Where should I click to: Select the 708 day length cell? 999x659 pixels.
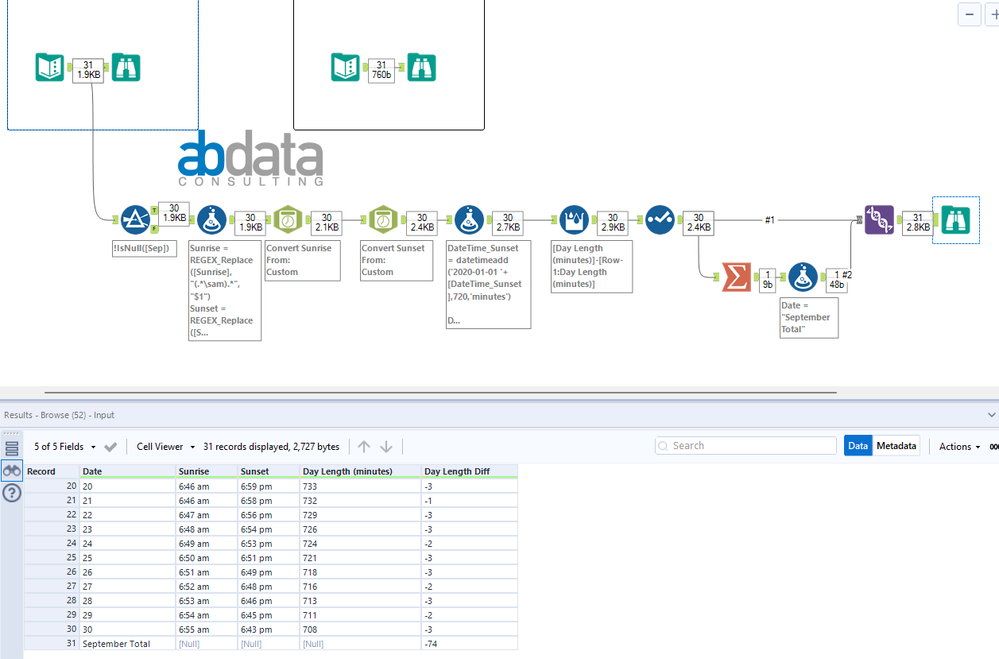pyautogui.click(x=361, y=630)
